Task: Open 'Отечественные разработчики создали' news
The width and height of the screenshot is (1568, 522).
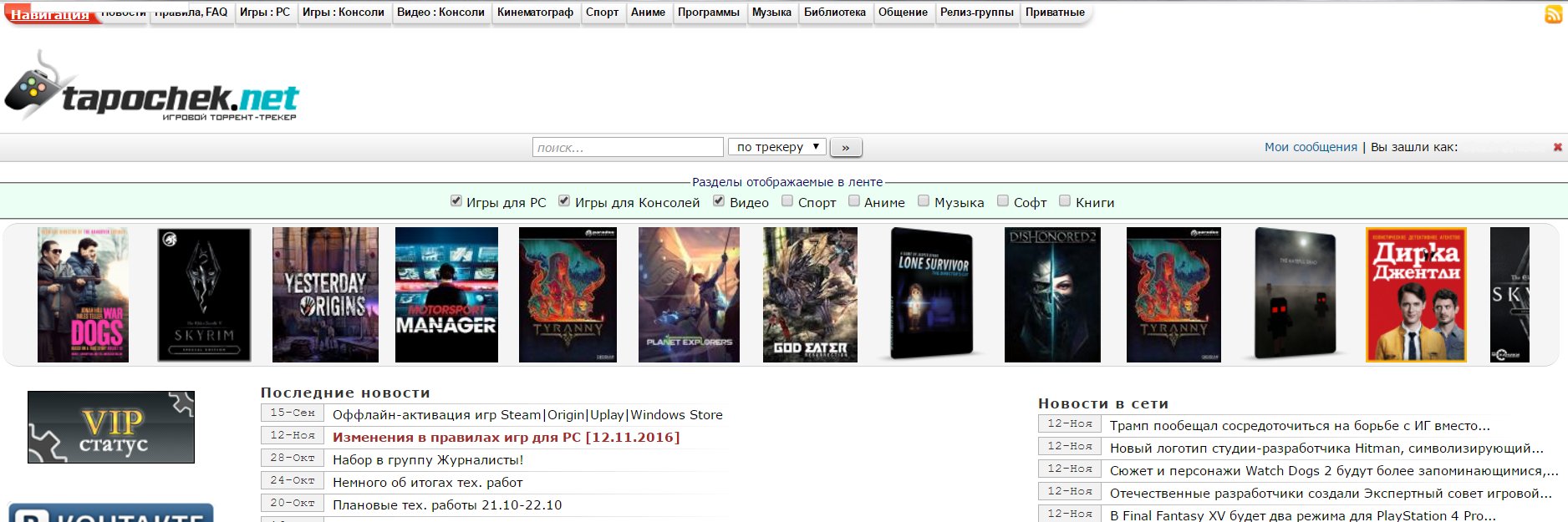Action: pyautogui.click(x=1331, y=494)
